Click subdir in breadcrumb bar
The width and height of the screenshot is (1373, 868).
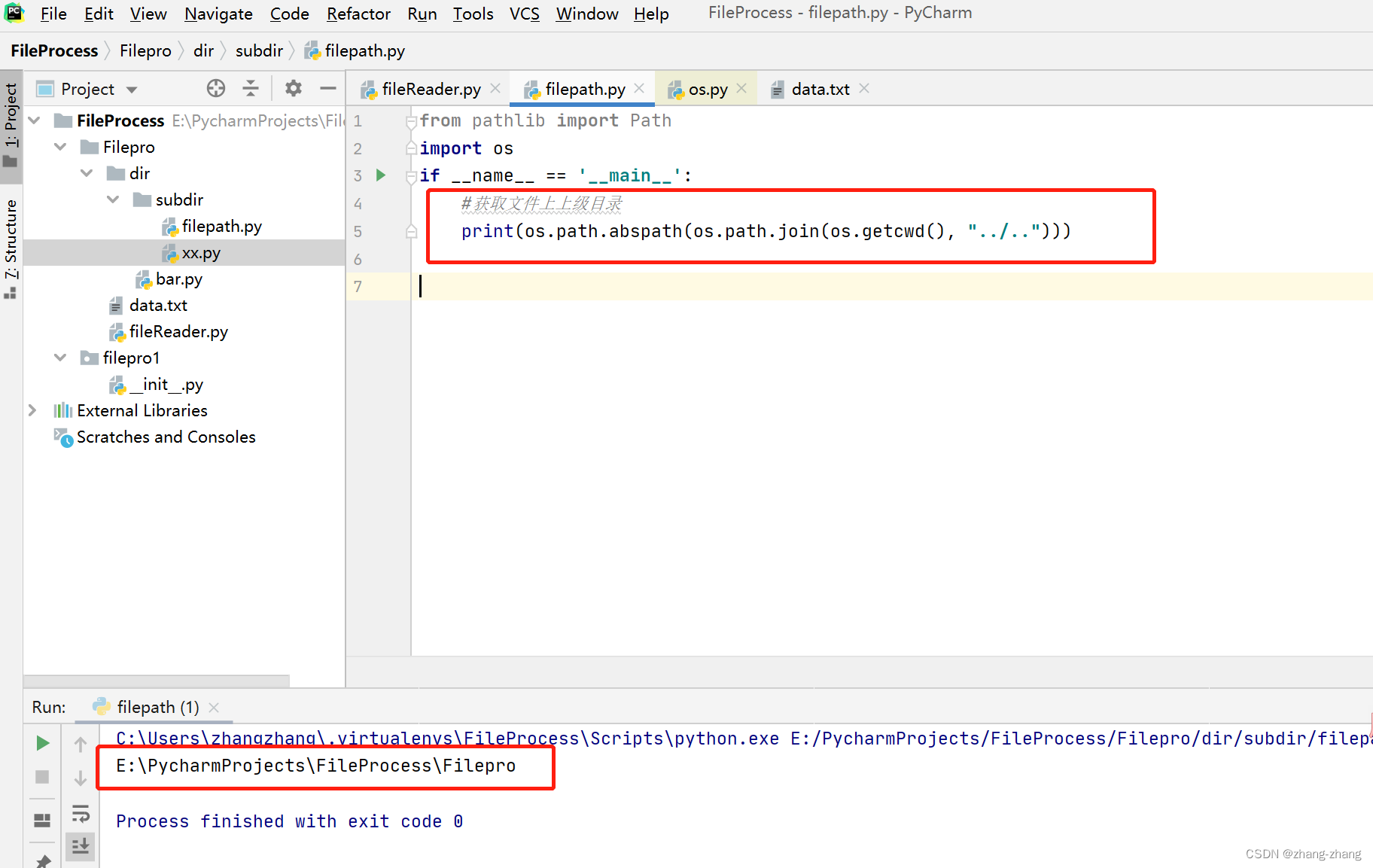(259, 50)
